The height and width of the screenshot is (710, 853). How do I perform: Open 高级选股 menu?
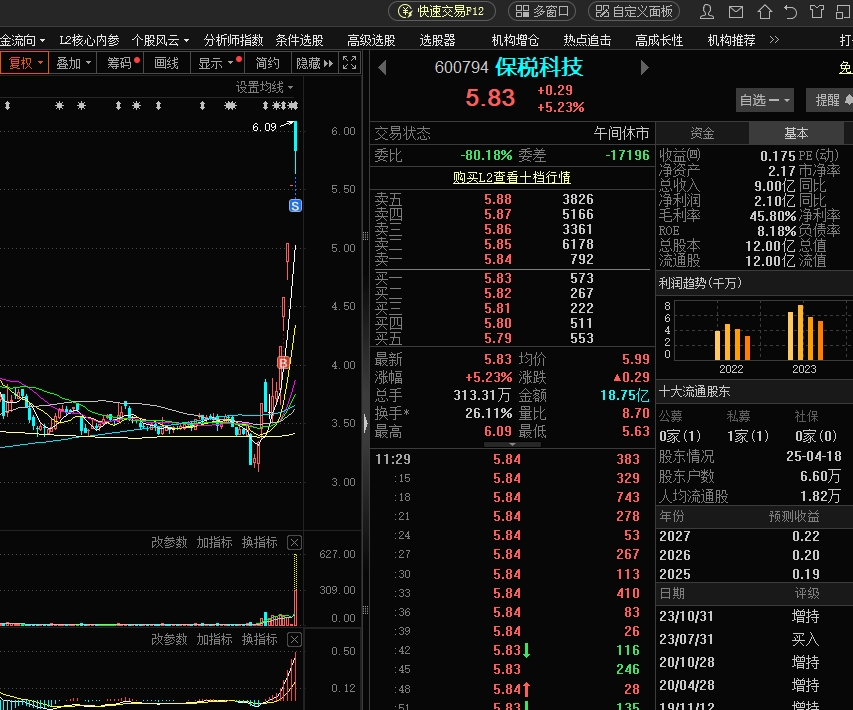pyautogui.click(x=371, y=40)
